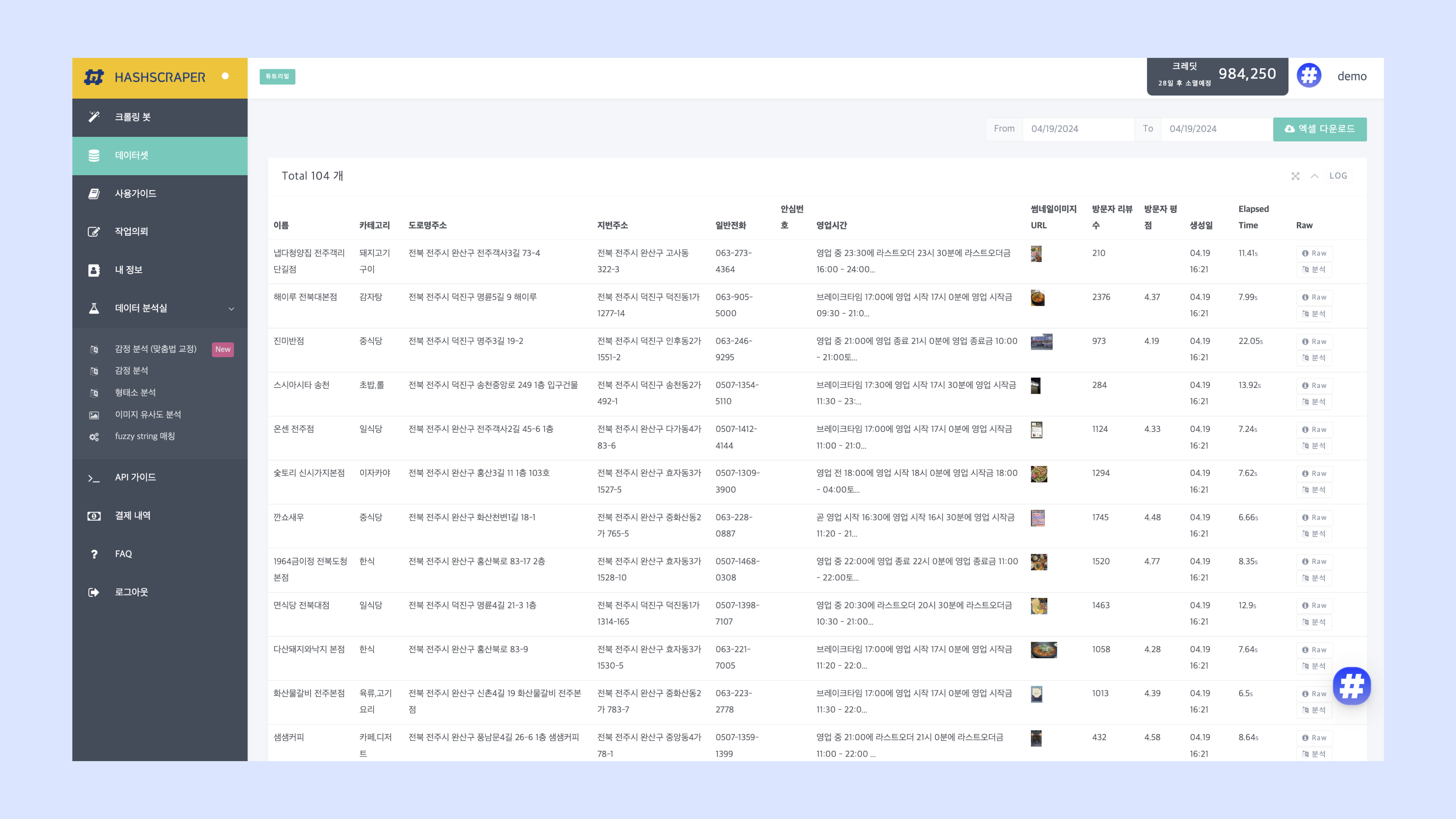
Task: Collapse the Total 104 개 panel chevron
Action: (x=1315, y=176)
